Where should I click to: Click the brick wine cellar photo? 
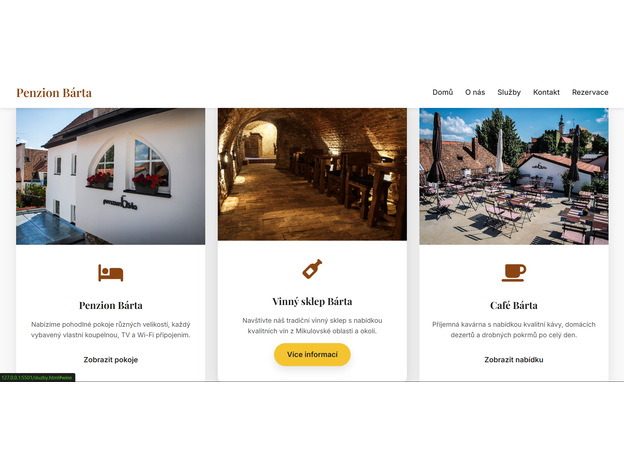(312, 174)
